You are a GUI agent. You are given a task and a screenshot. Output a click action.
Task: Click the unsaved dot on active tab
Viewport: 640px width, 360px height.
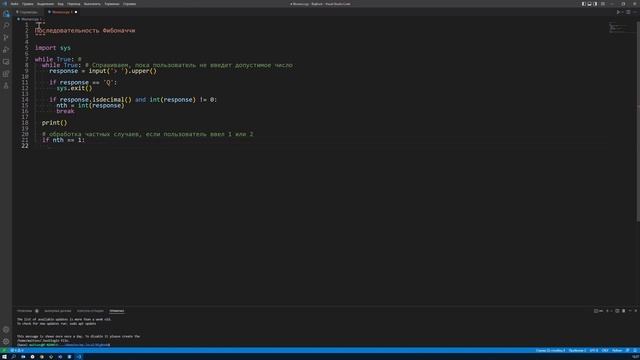[76, 12]
